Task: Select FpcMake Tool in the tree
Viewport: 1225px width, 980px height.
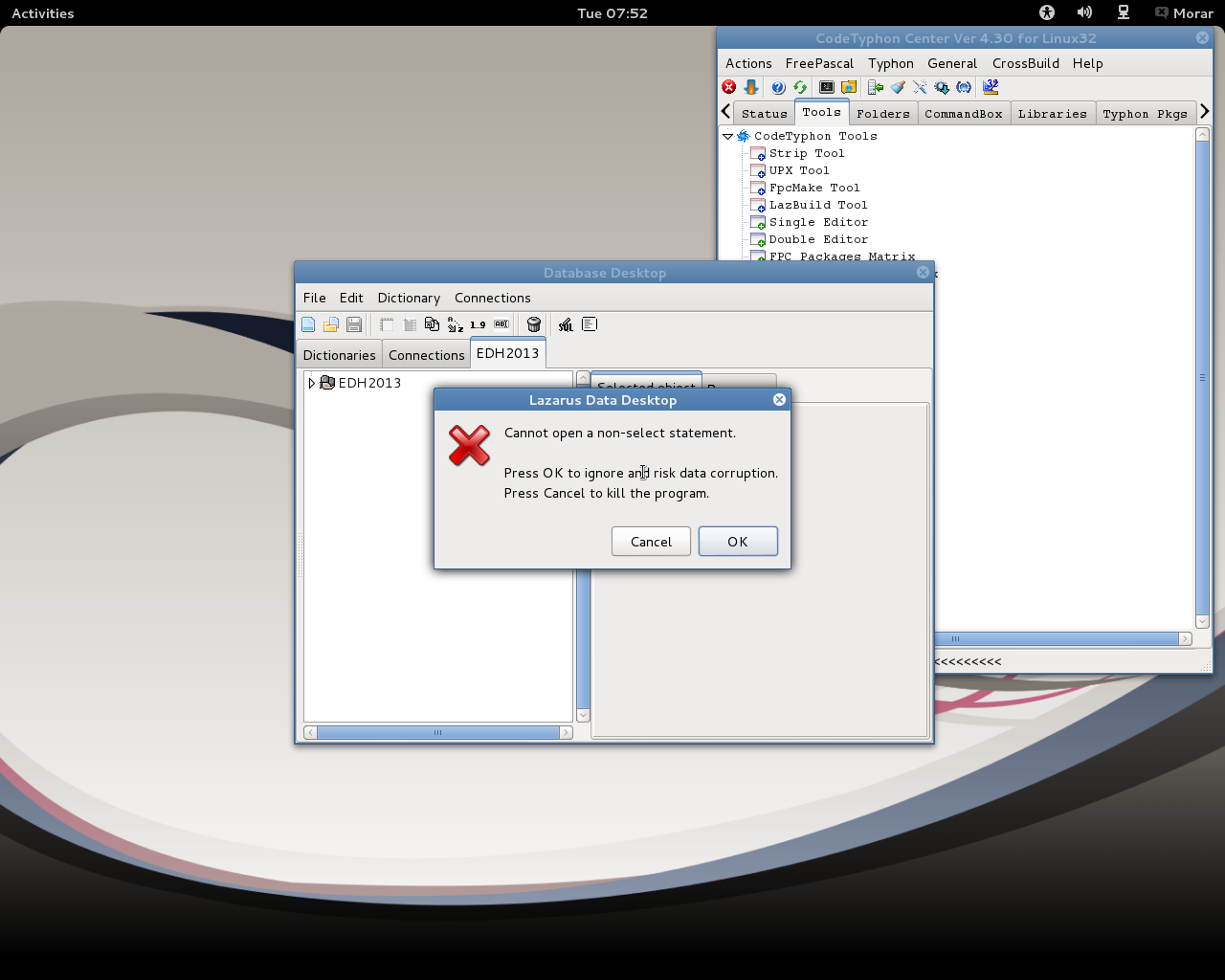Action: click(x=814, y=188)
